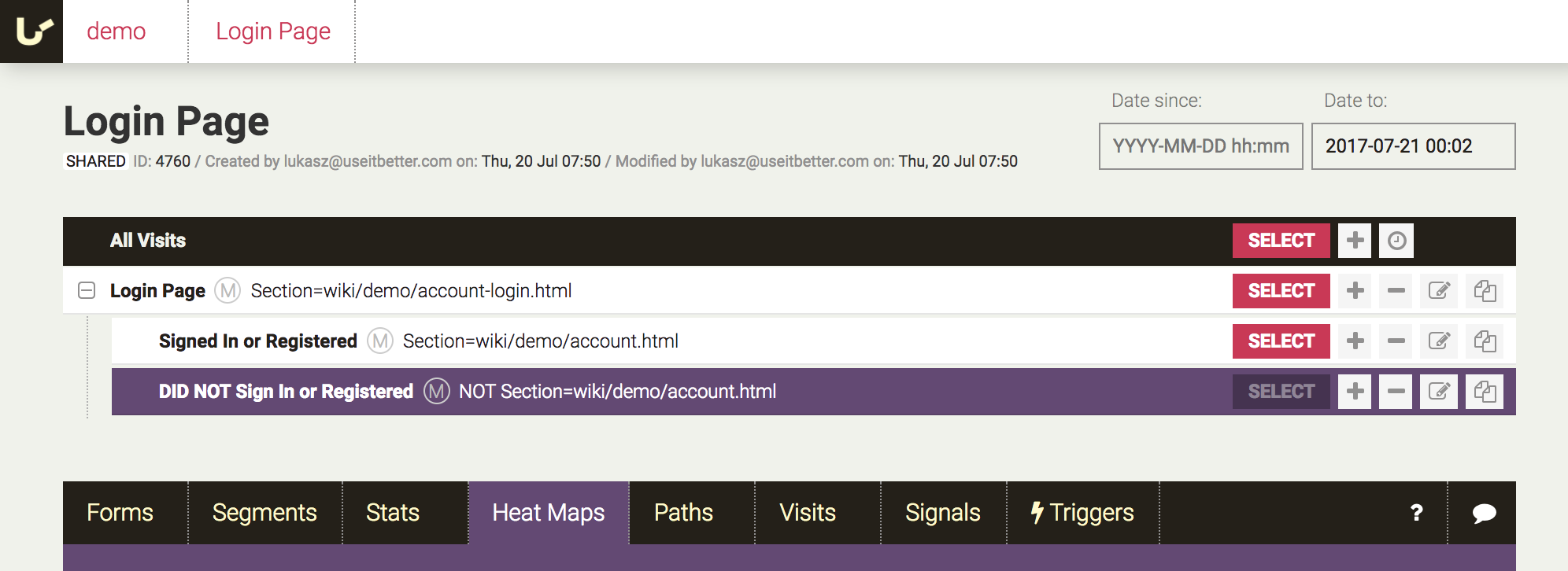Viewport: 1568px width, 571px height.
Task: Click plus icon in Login Page row
Action: tap(1355, 291)
